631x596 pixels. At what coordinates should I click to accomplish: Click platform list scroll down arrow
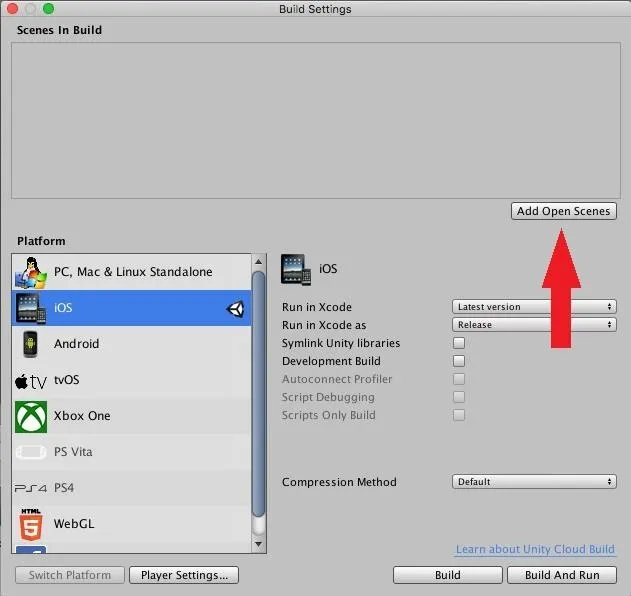258,544
